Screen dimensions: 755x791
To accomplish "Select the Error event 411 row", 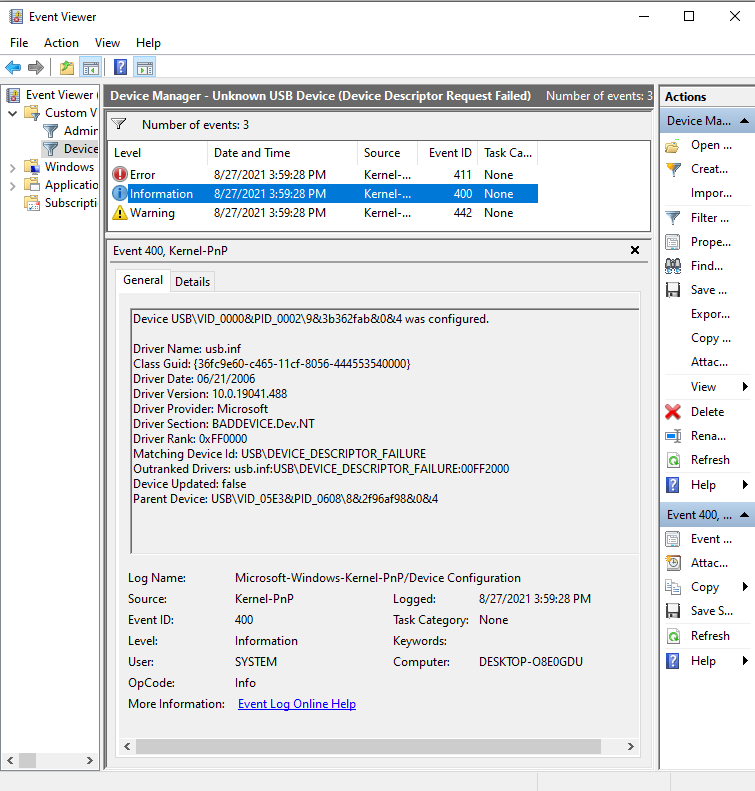I will (x=323, y=175).
